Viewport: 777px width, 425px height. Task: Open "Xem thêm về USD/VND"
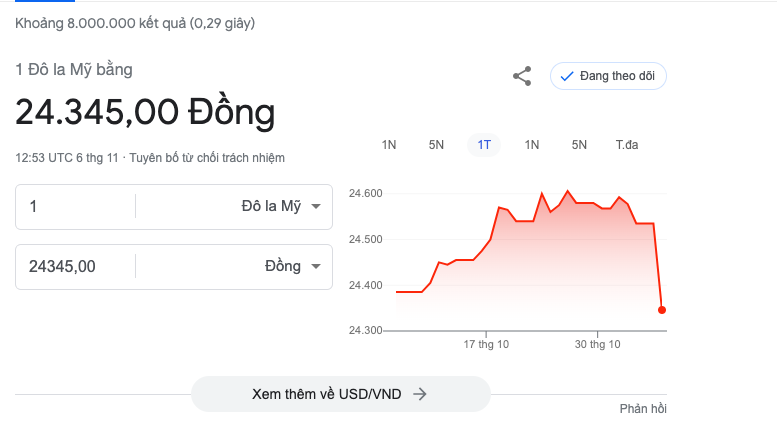click(x=340, y=394)
